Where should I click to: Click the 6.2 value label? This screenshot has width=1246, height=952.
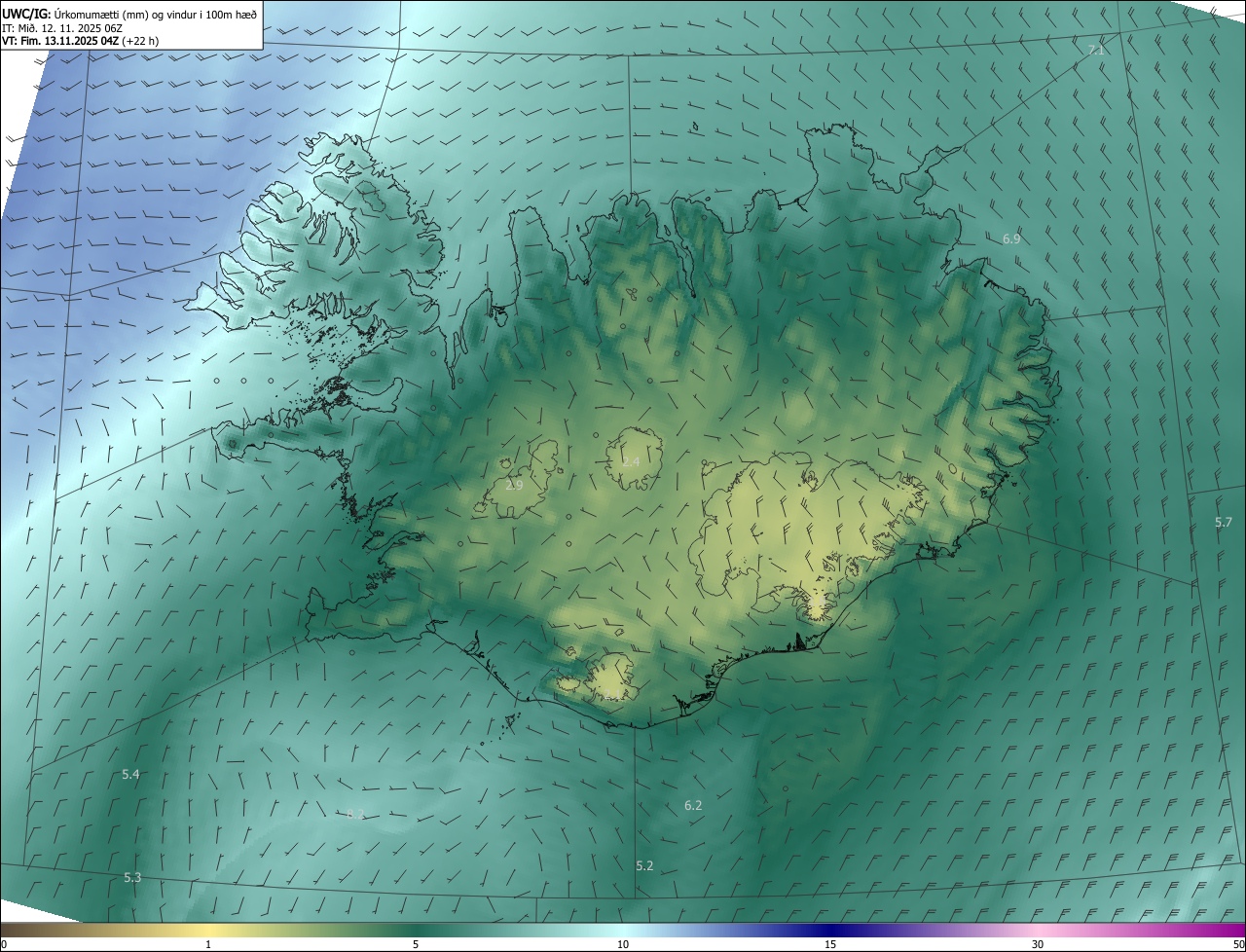click(693, 805)
